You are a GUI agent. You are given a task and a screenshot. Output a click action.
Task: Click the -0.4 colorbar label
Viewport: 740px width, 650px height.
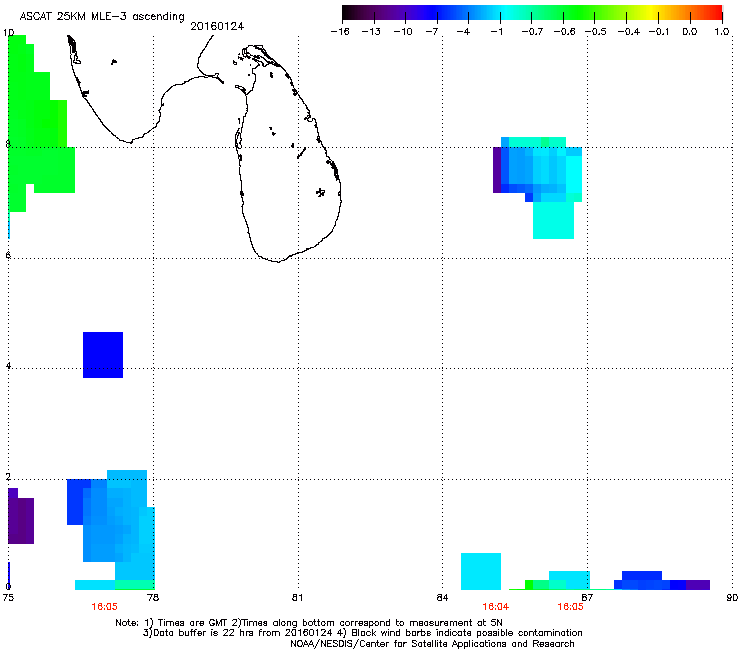pos(629,32)
